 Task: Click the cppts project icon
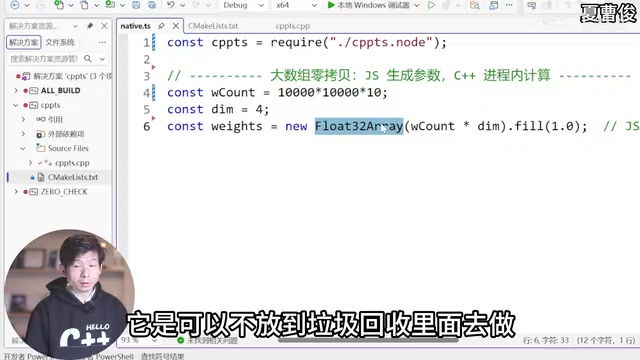[33, 105]
